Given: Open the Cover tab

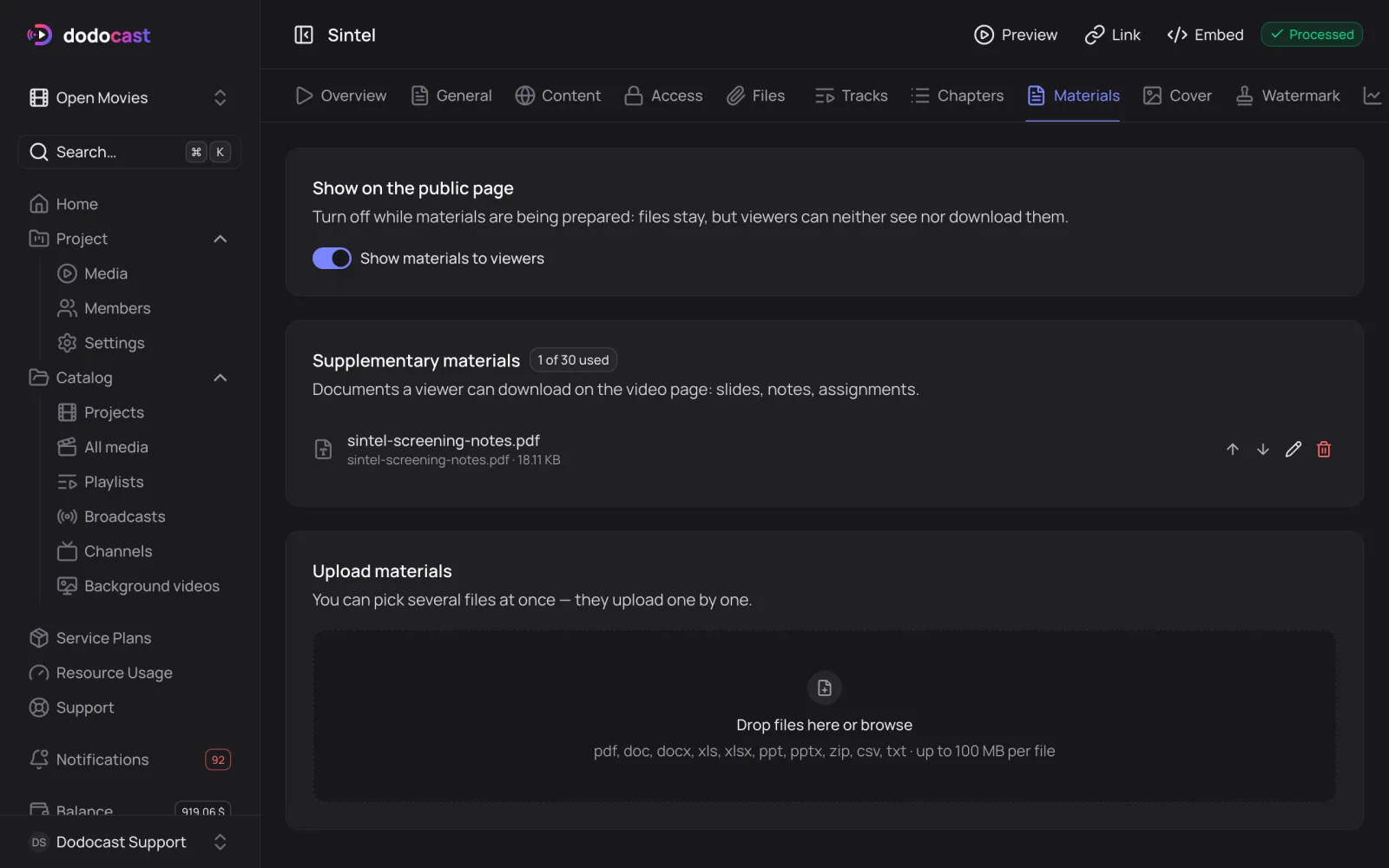Looking at the screenshot, I should tap(1177, 95).
